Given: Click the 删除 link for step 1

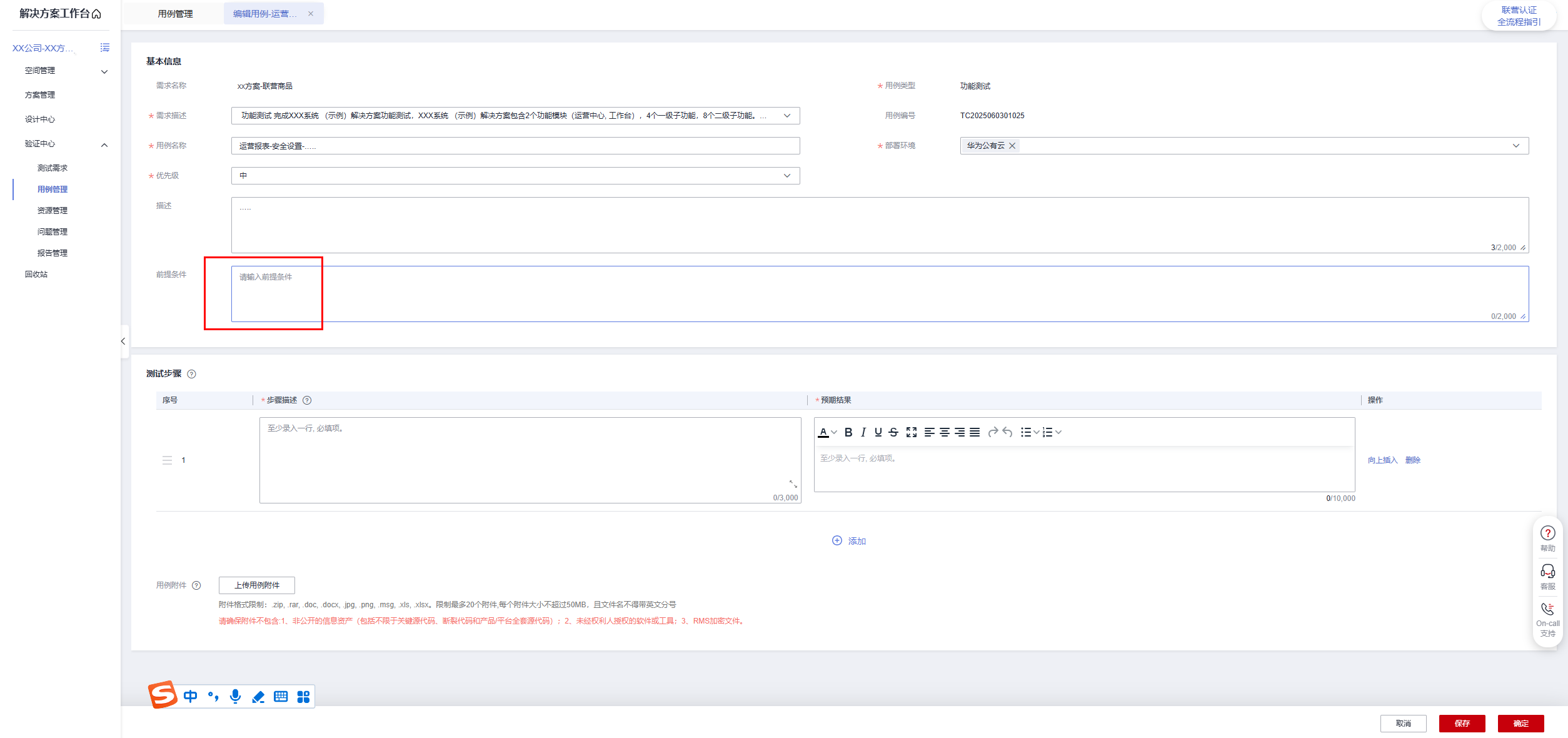Looking at the screenshot, I should (x=1413, y=460).
